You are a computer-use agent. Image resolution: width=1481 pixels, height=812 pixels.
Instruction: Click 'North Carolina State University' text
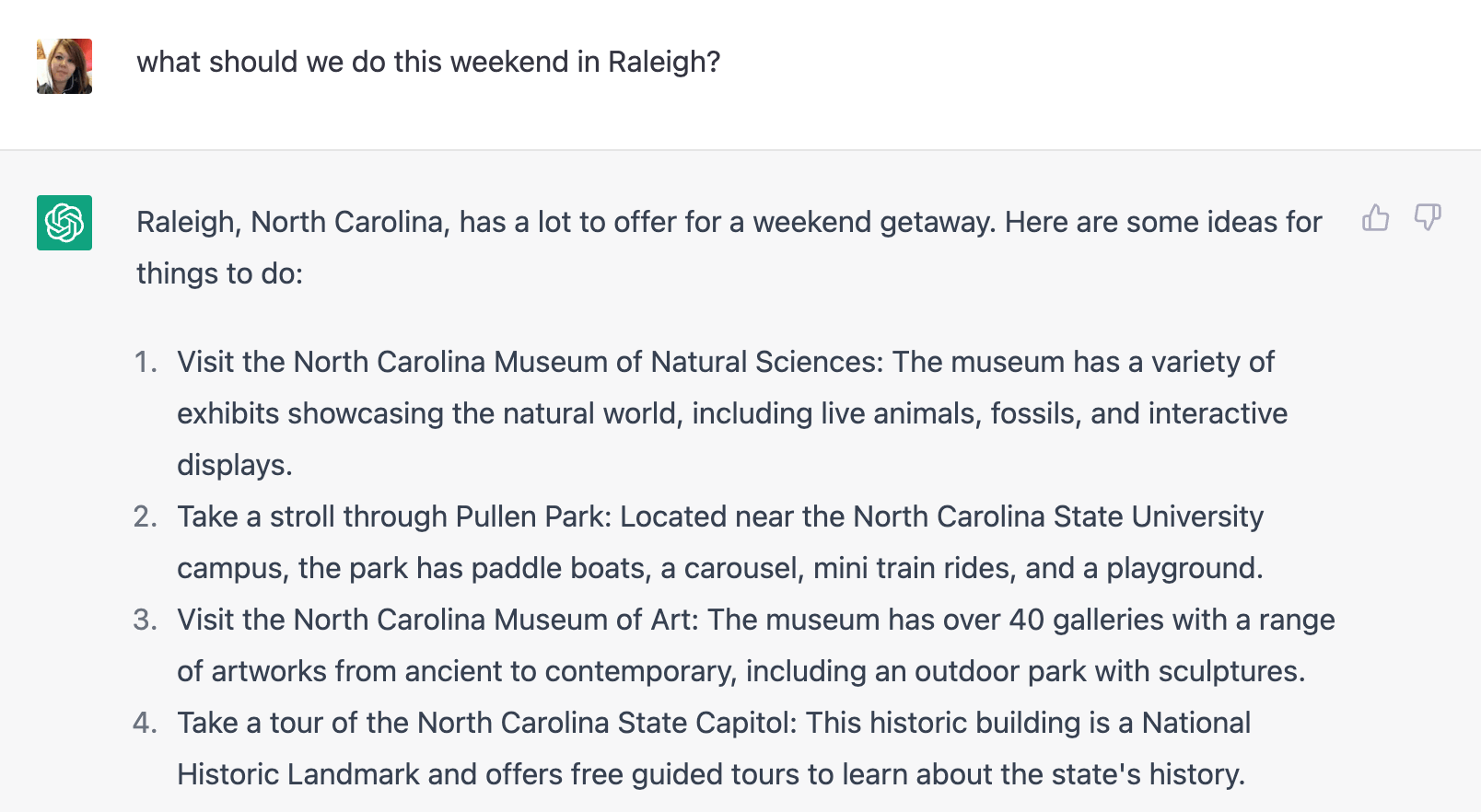point(1058,516)
